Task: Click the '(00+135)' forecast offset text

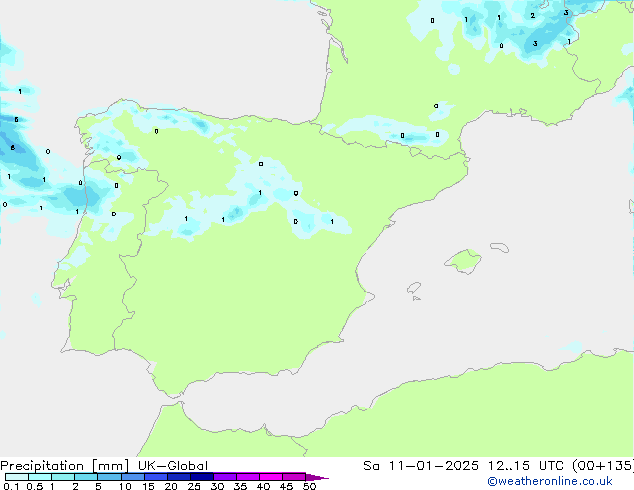Action: [603, 466]
